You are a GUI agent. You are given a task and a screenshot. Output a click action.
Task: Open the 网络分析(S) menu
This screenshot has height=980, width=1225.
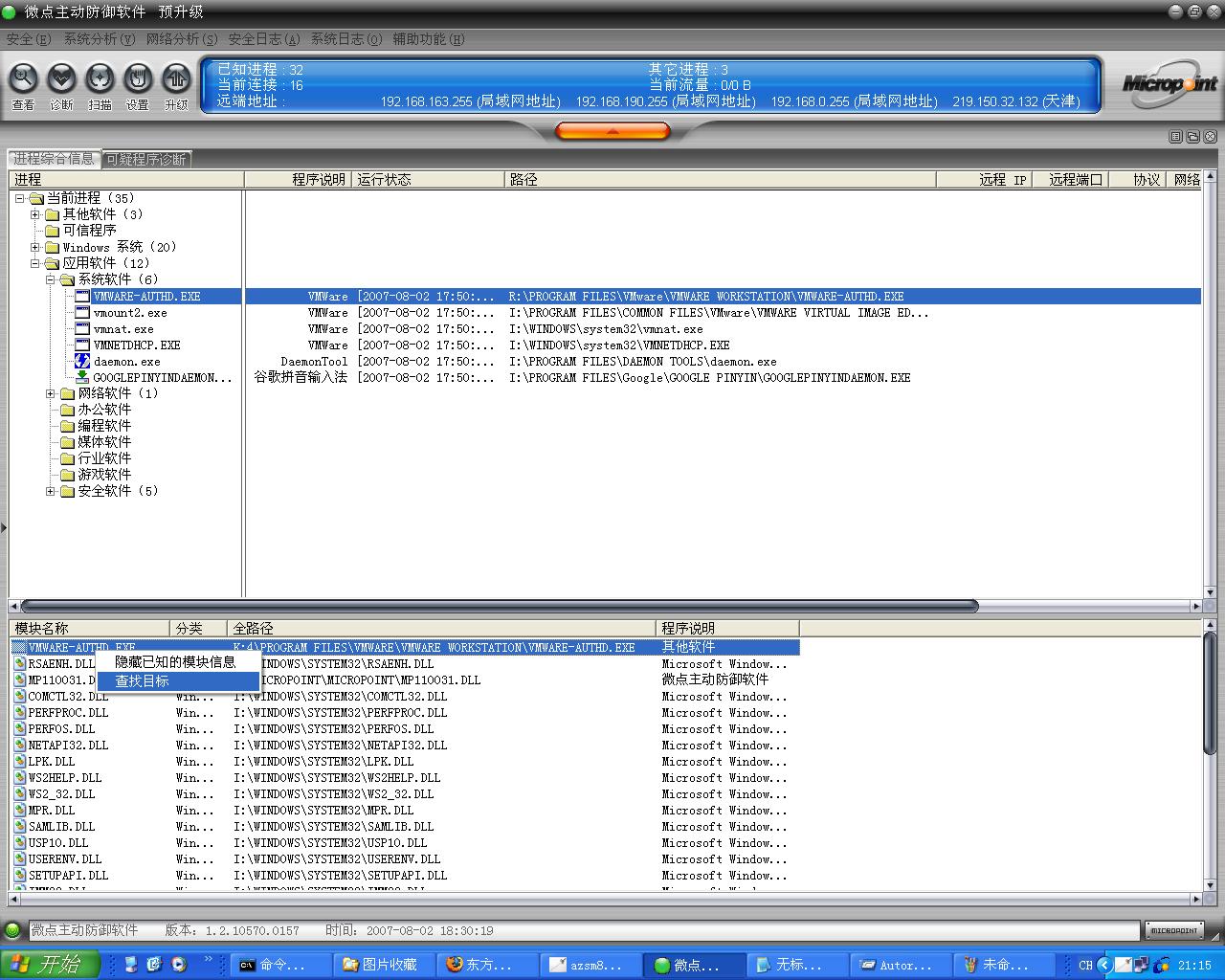tap(182, 39)
